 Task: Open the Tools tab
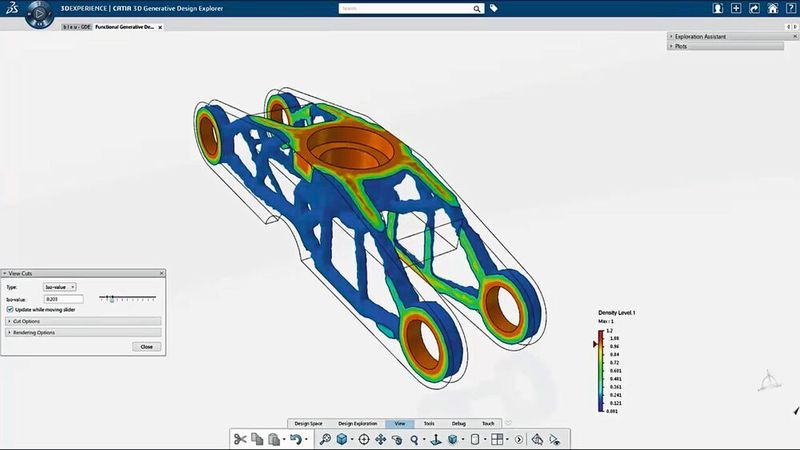pyautogui.click(x=429, y=423)
